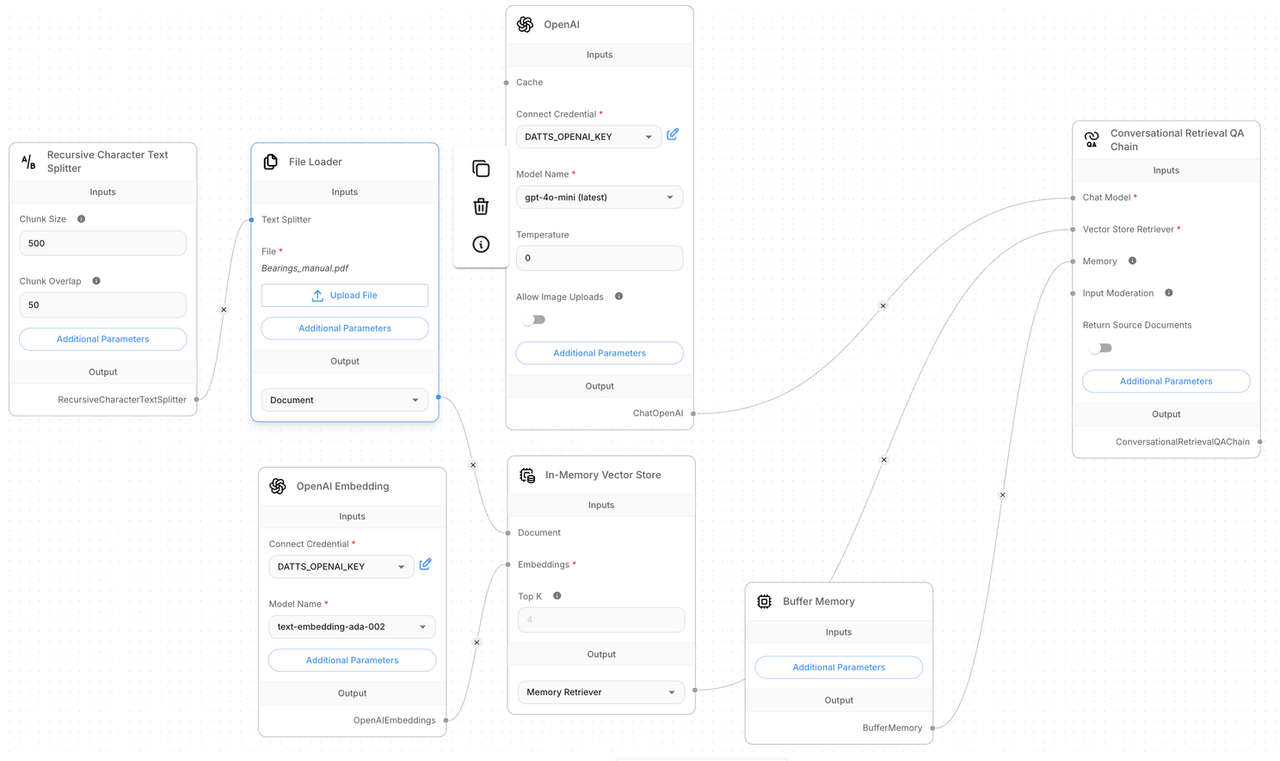Show Memory input info tooltip
This screenshot has height=761, width=1280.
click(x=1132, y=261)
